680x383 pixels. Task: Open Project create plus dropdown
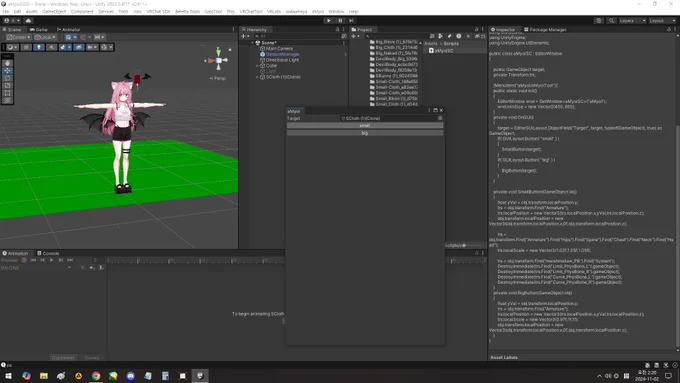coord(355,36)
